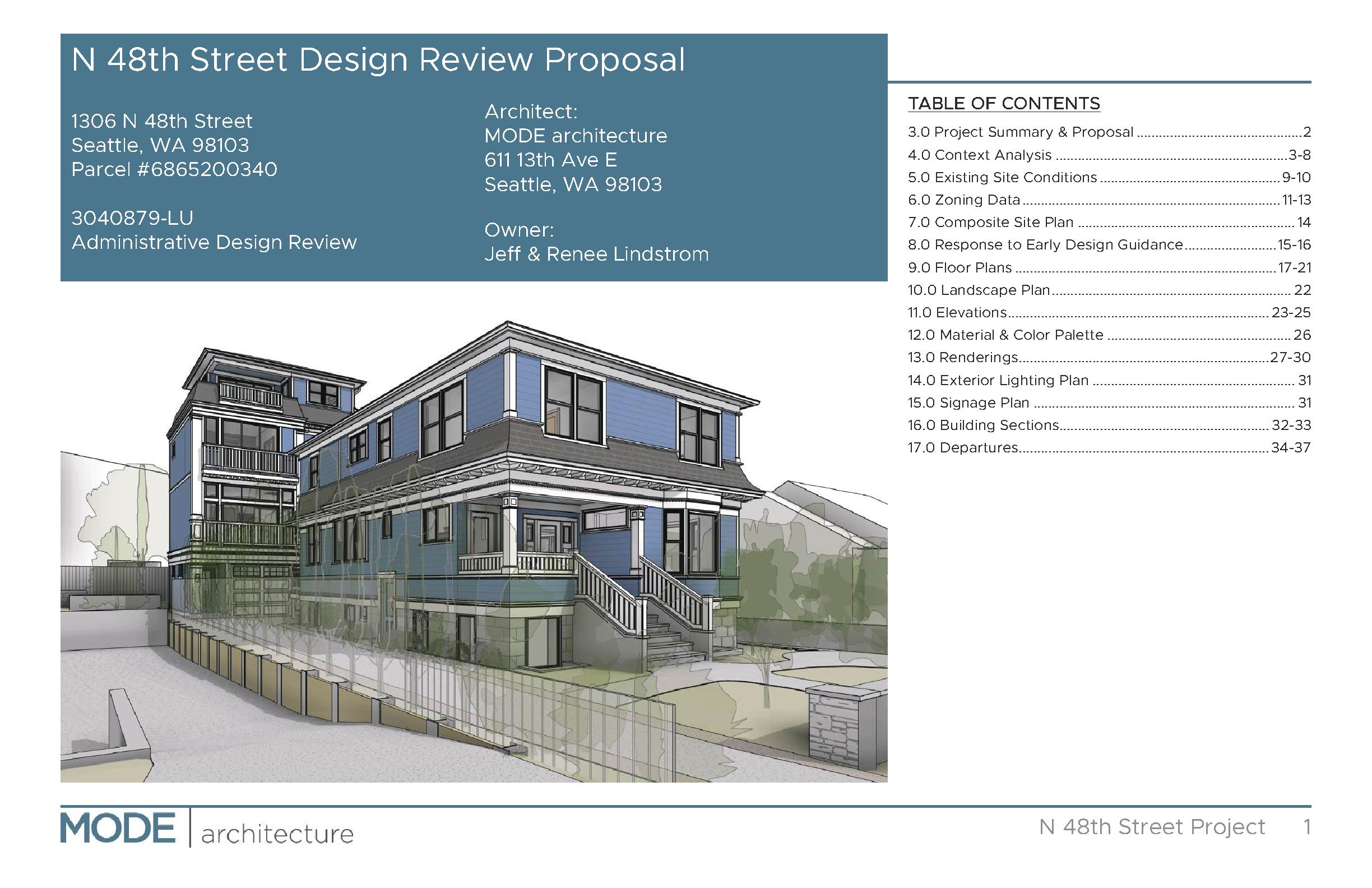Screen dimensions: 1372x888
Task: Go to the Renderings section entry
Action: coord(963,358)
